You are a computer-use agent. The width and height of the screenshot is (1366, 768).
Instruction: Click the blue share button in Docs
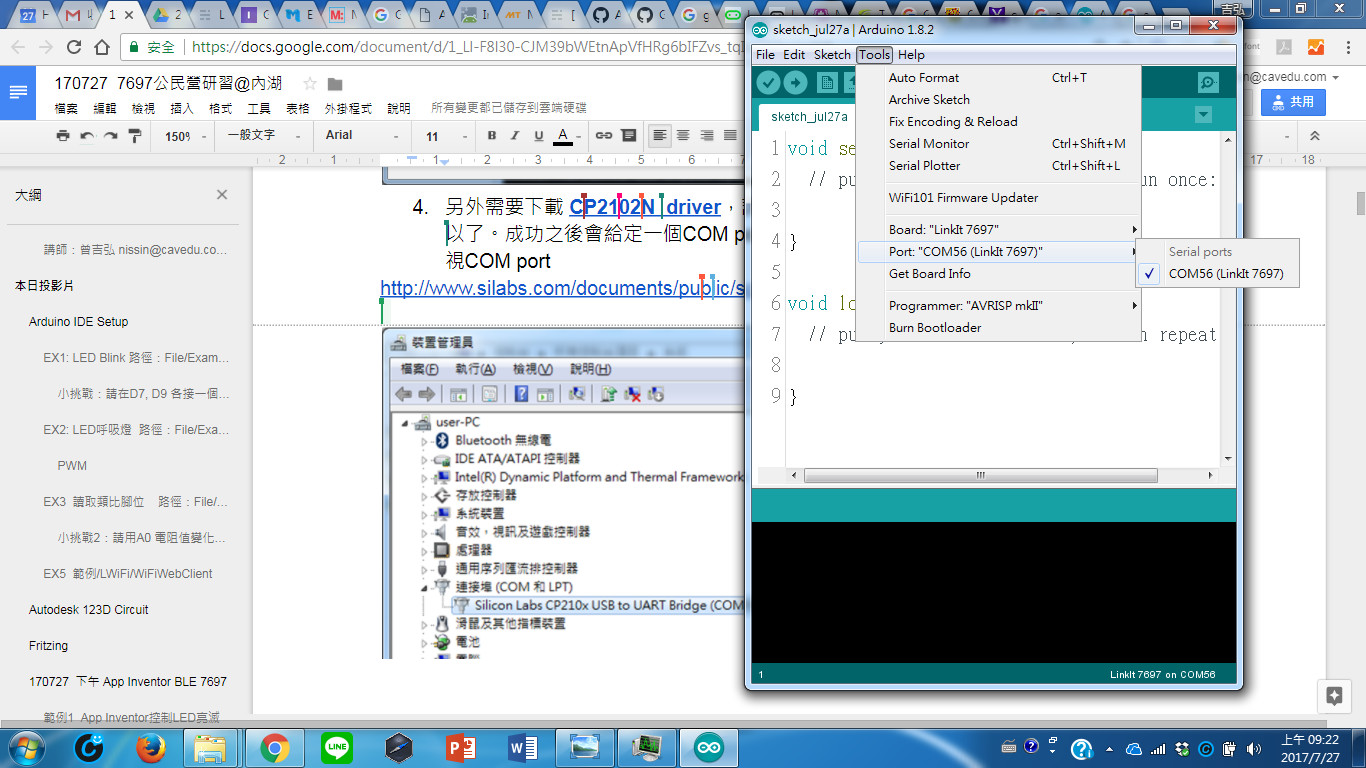(x=1293, y=101)
